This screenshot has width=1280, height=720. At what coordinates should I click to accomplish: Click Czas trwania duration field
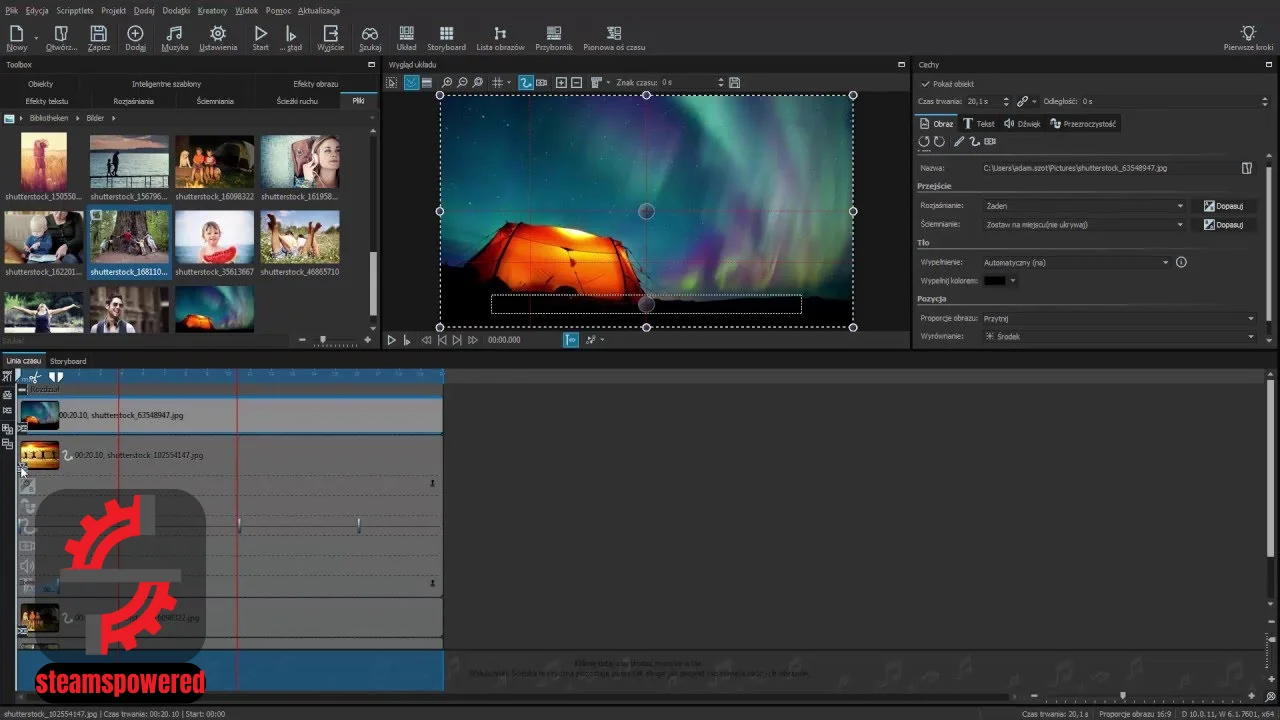tap(983, 102)
